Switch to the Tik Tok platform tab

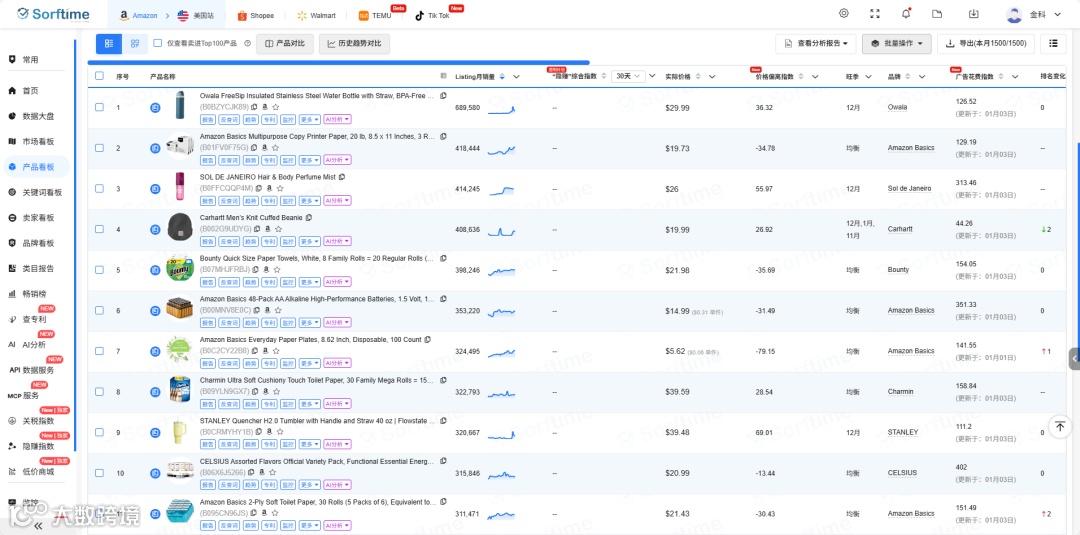(432, 15)
